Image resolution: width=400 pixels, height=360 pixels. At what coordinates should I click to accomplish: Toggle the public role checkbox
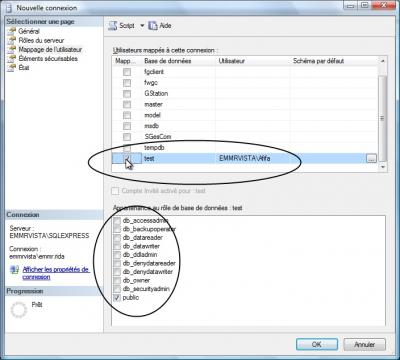point(117,297)
